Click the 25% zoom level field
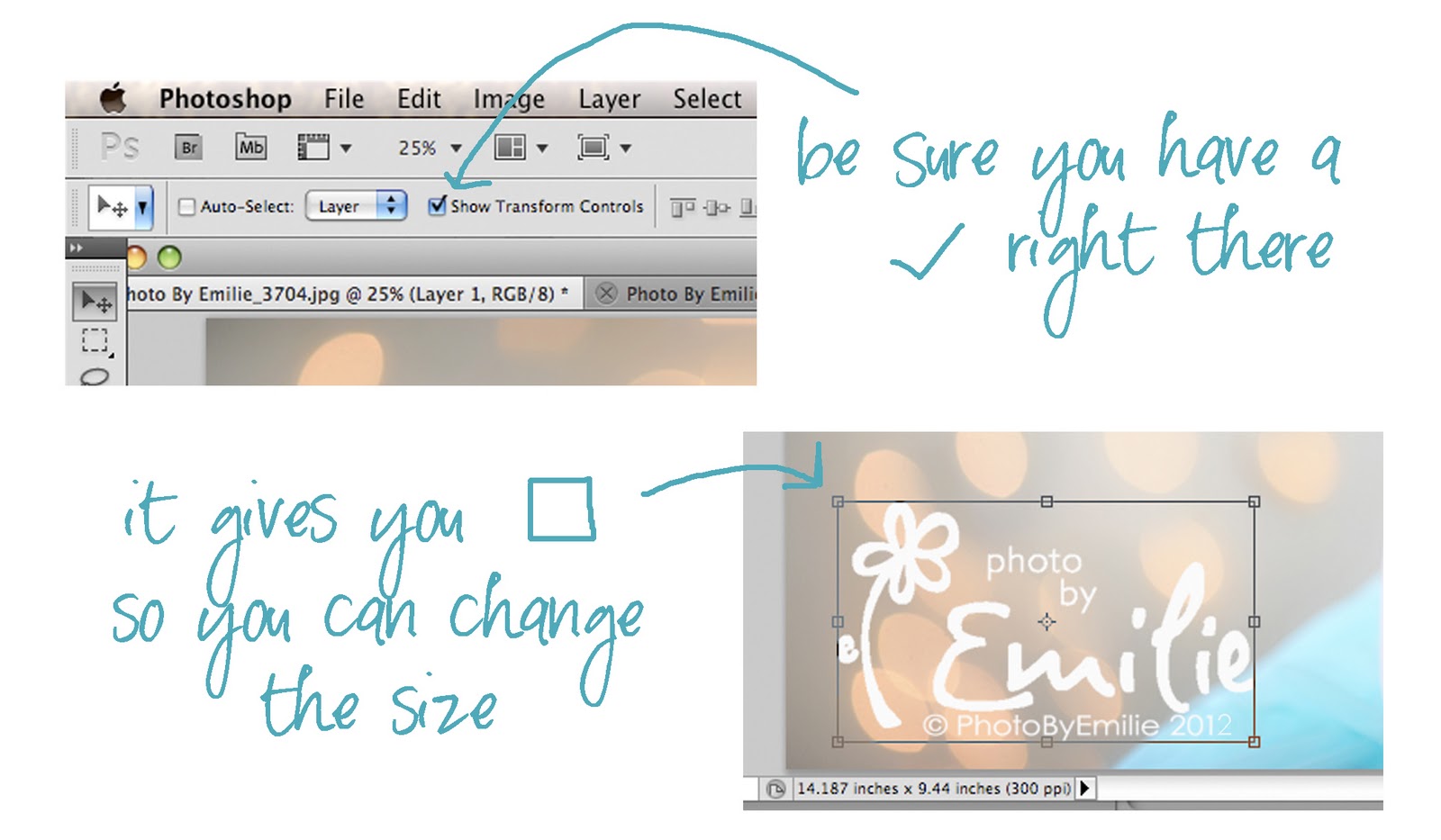The image size is (1441, 840). tap(417, 148)
